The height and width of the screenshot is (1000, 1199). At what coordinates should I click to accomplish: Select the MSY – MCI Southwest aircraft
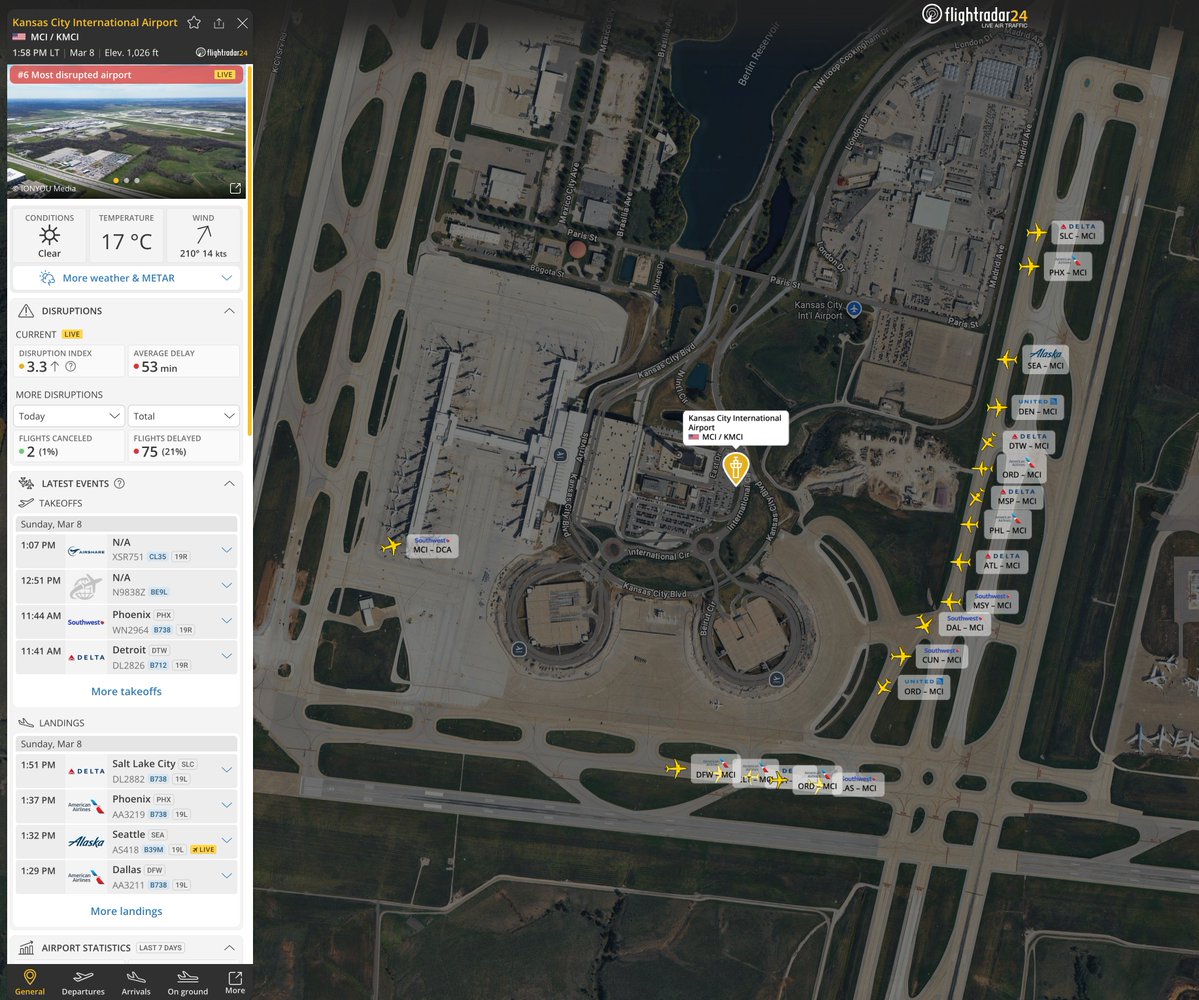[950, 602]
